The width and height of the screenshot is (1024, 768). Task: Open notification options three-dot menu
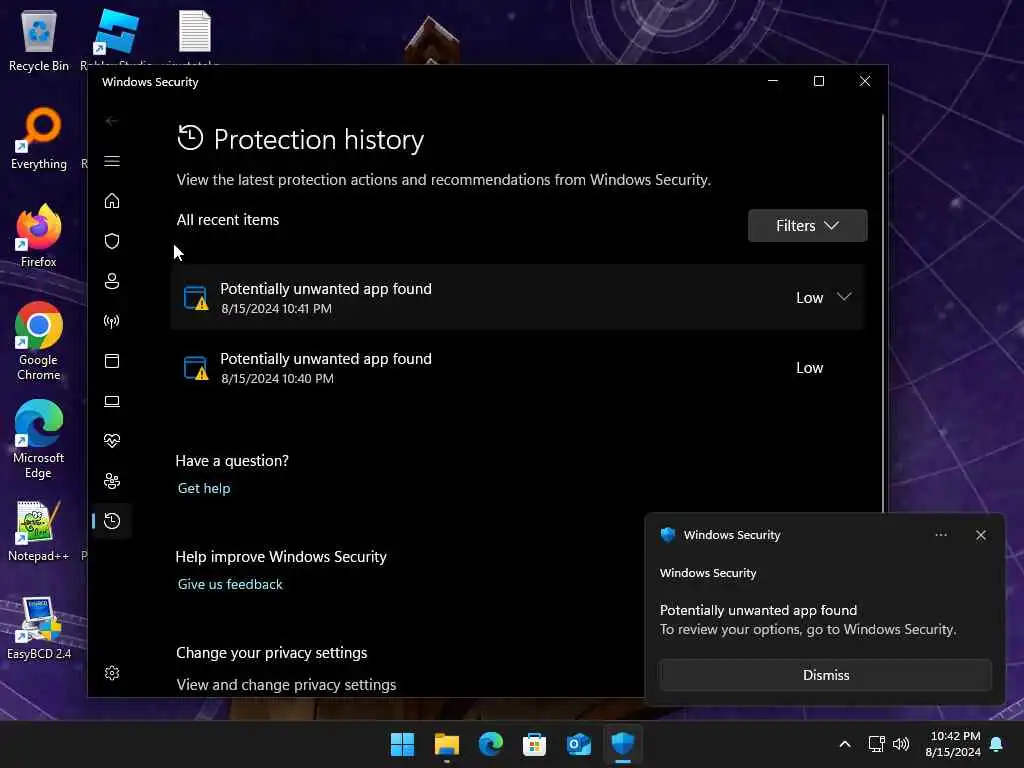[x=940, y=535]
